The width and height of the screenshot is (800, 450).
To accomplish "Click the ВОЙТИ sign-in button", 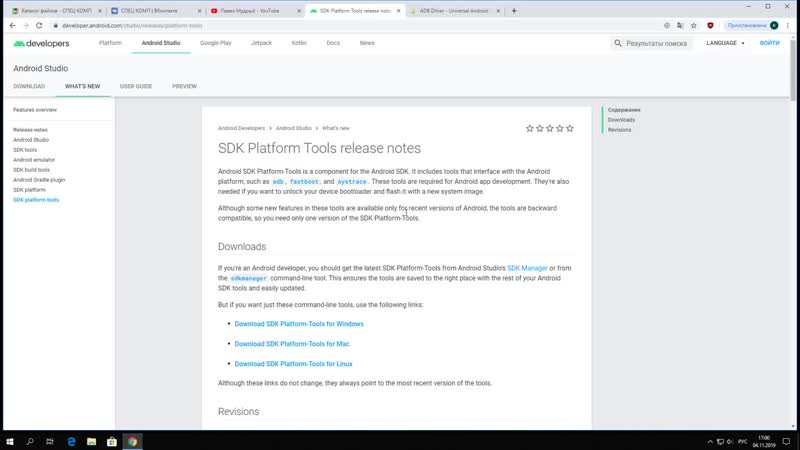I will click(x=769, y=44).
